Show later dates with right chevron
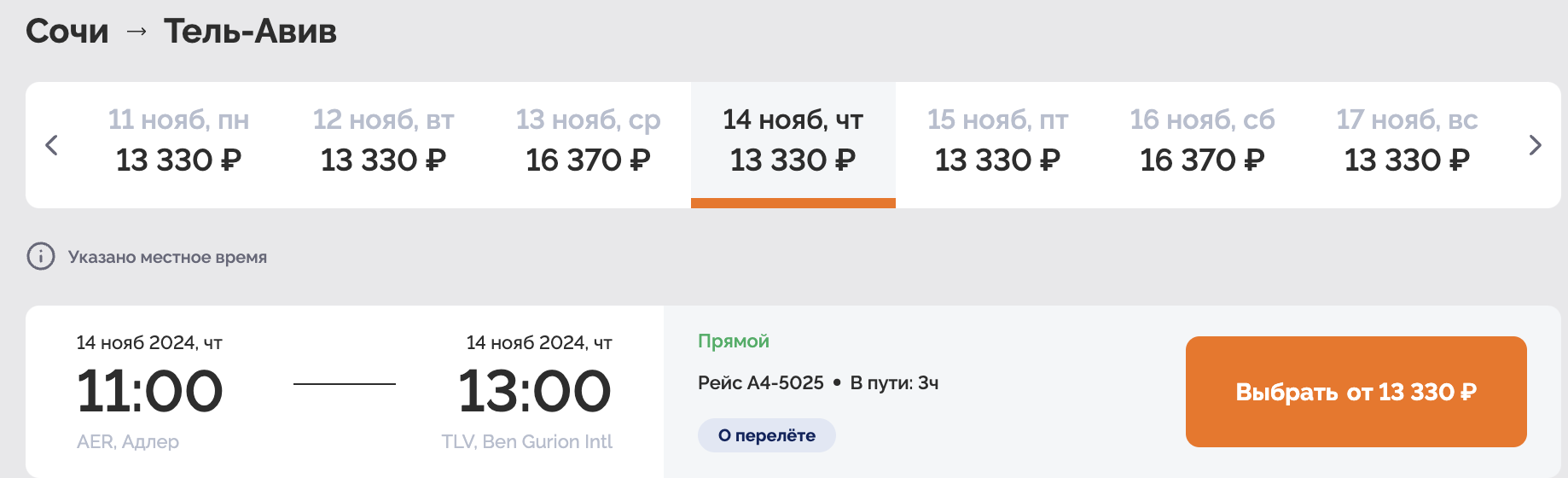1568x478 pixels. click(x=1535, y=145)
